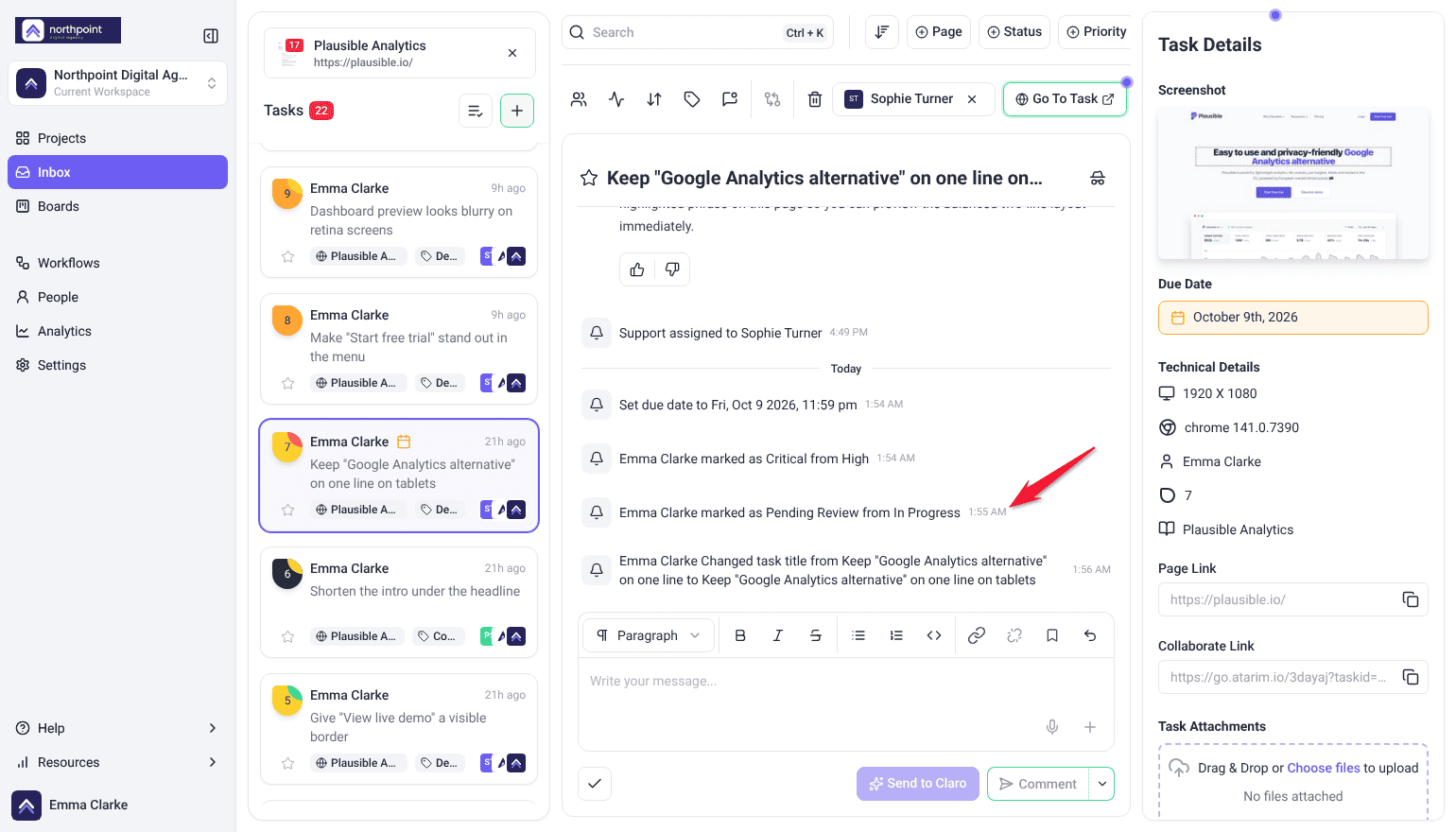Screen dimensions: 1456x832
Task: Go to Boards in sidebar
Action: click(117, 206)
